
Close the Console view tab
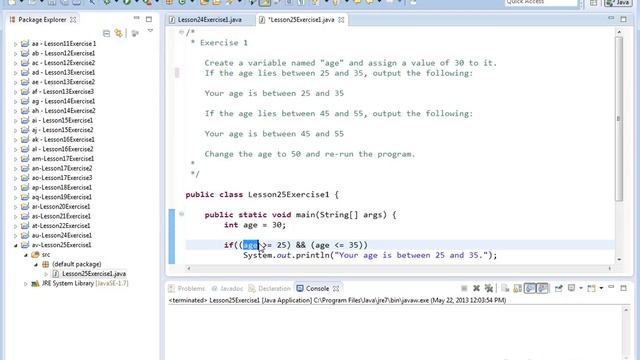pos(336,288)
